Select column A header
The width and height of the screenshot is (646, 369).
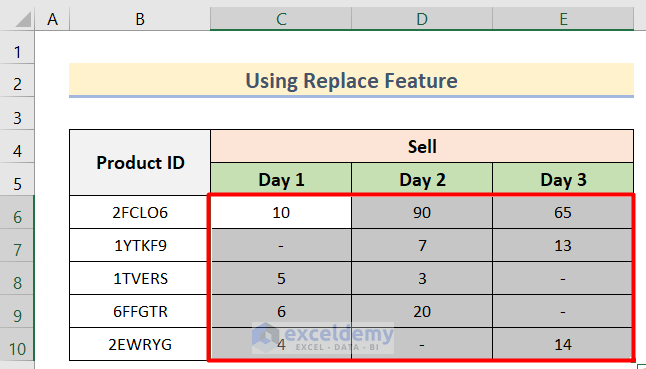(x=52, y=19)
